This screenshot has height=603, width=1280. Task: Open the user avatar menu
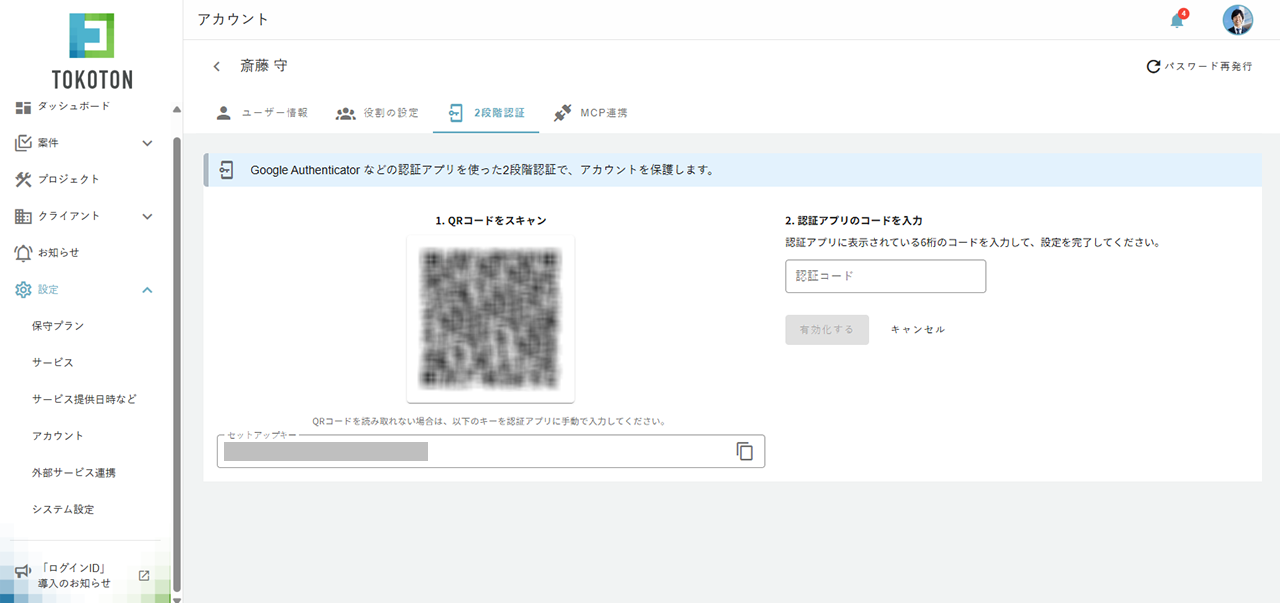tap(1238, 20)
